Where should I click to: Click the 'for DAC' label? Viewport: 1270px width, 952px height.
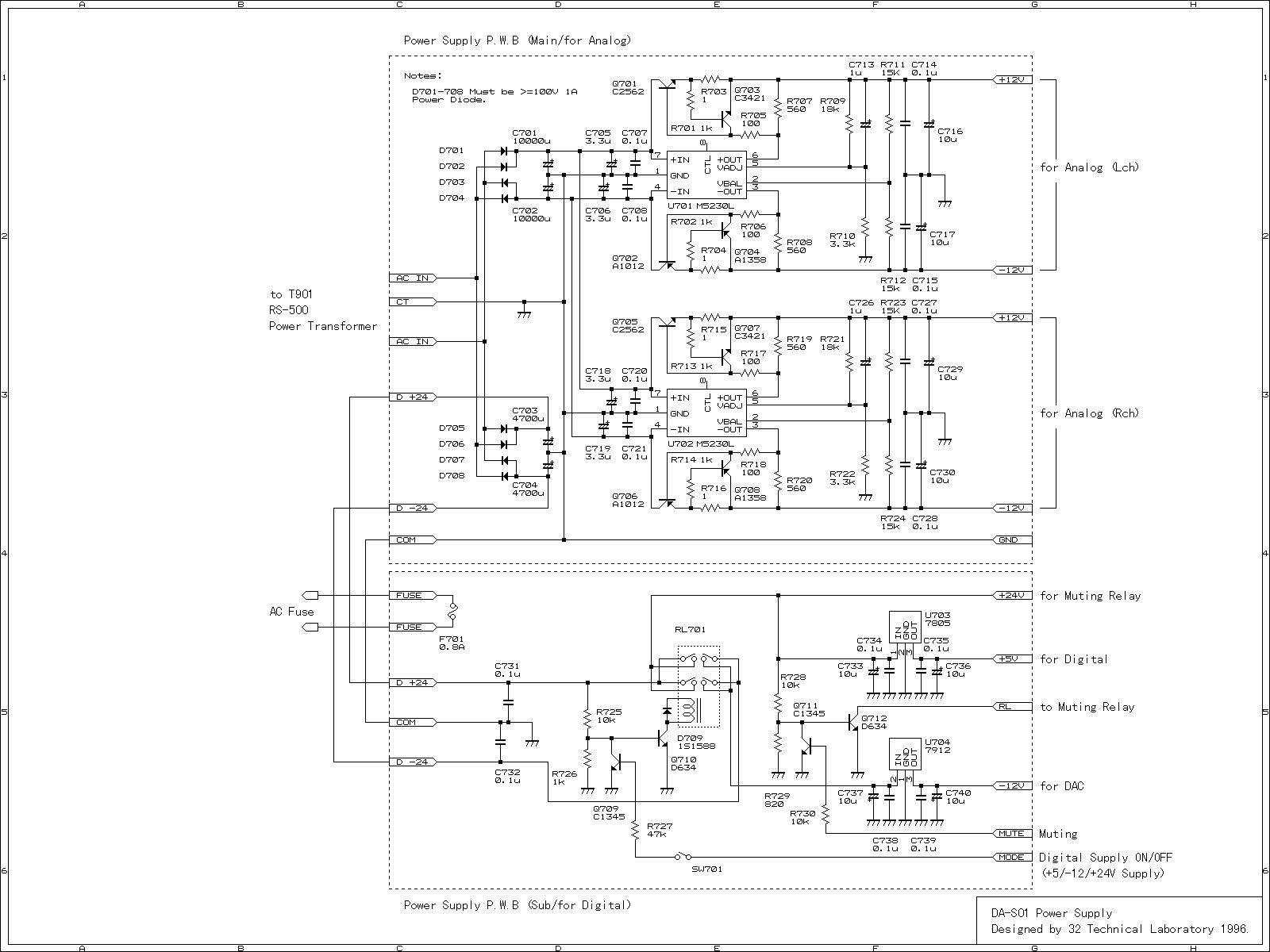[1061, 786]
